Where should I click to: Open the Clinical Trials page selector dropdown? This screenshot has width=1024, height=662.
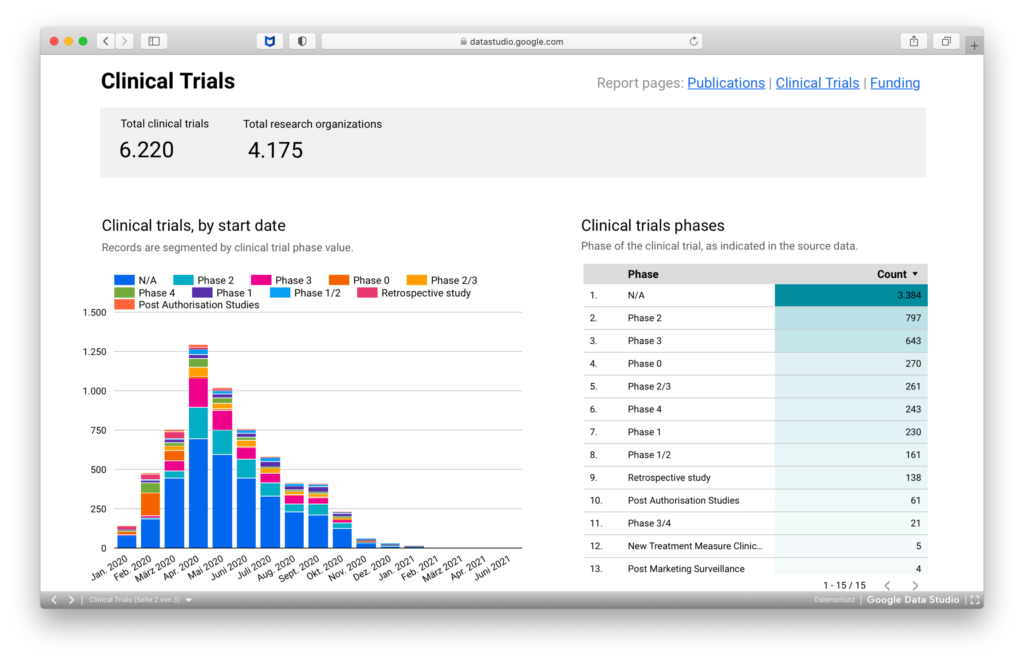pyautogui.click(x=140, y=599)
